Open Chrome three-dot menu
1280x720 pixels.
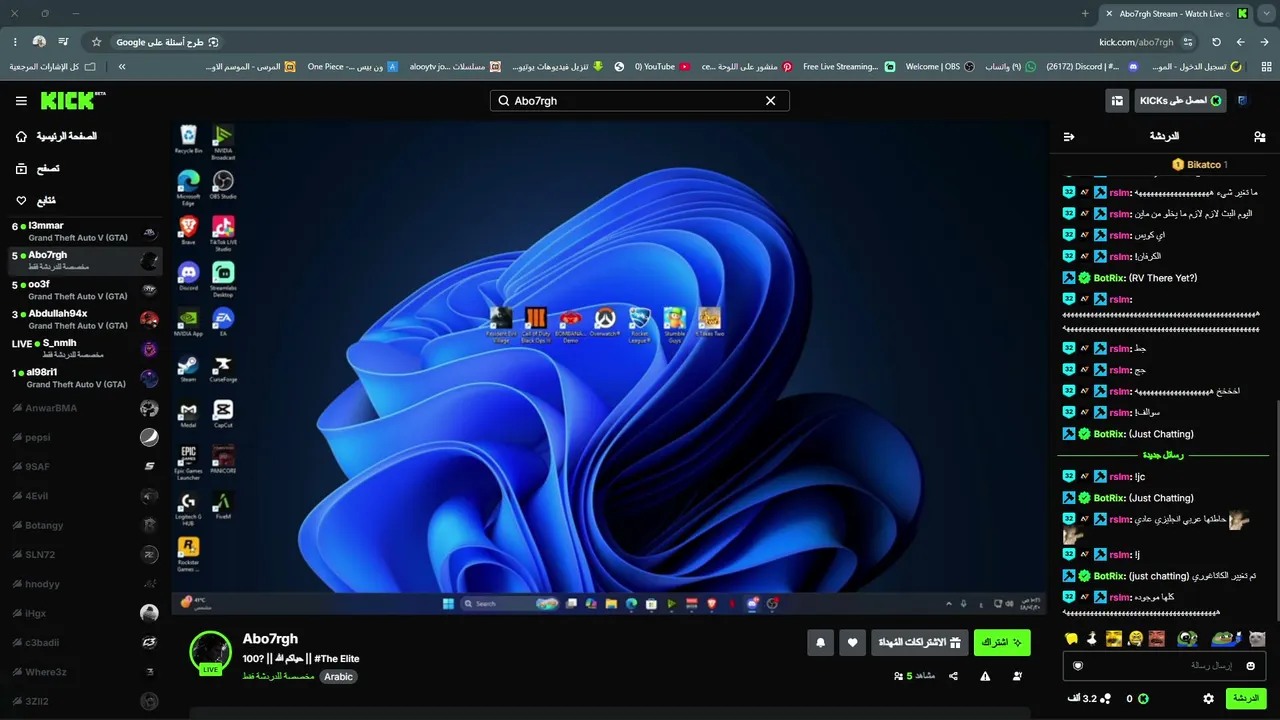click(x=15, y=42)
